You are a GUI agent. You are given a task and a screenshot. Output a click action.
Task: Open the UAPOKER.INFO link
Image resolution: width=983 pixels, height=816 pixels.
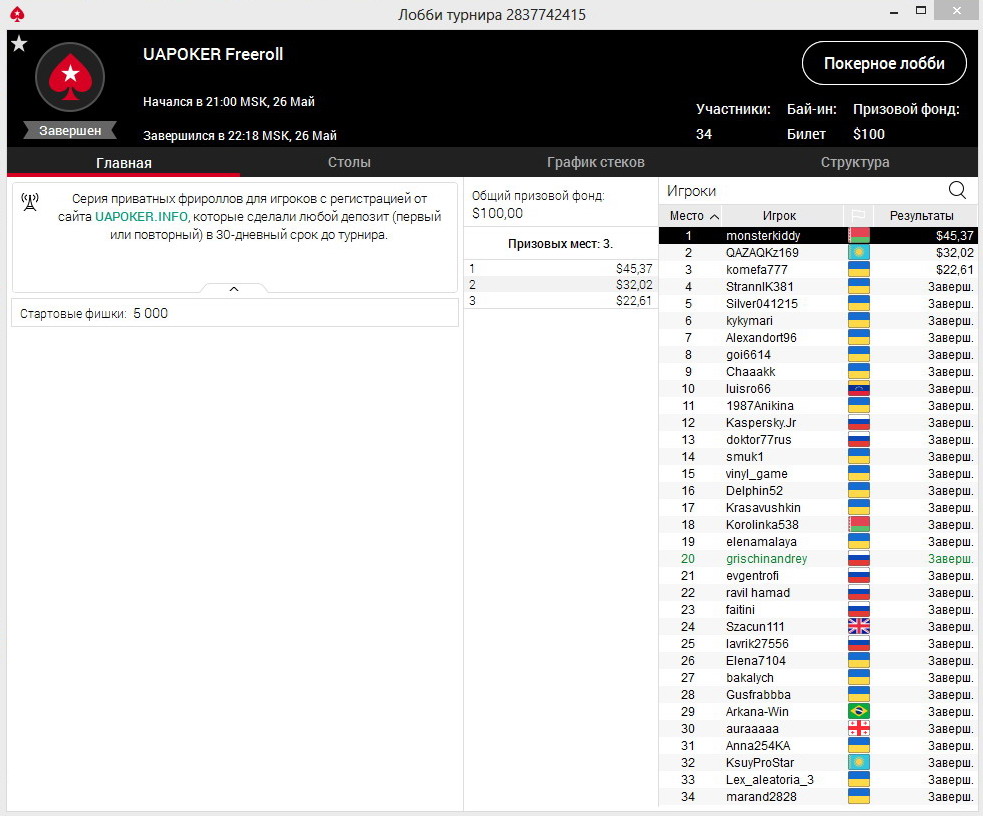point(141,217)
